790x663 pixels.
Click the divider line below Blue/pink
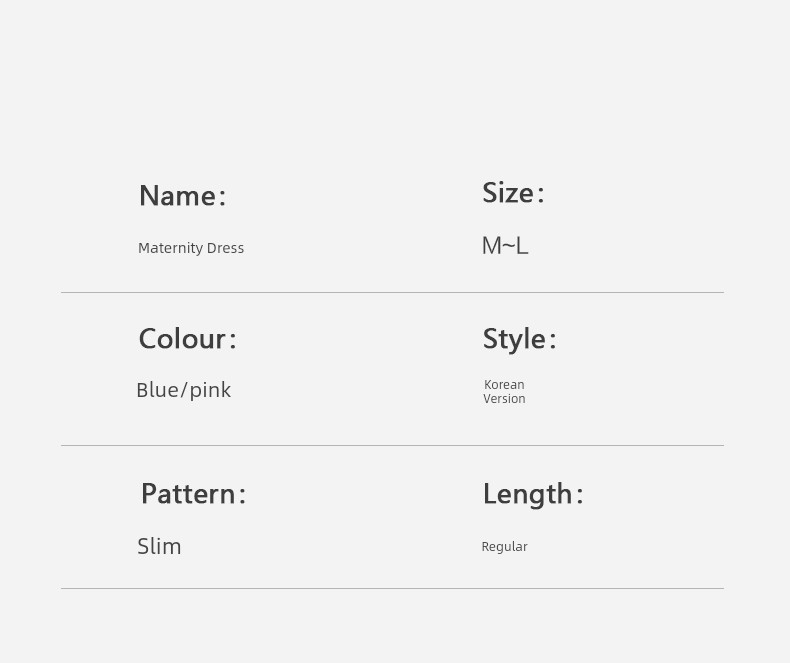(392, 445)
